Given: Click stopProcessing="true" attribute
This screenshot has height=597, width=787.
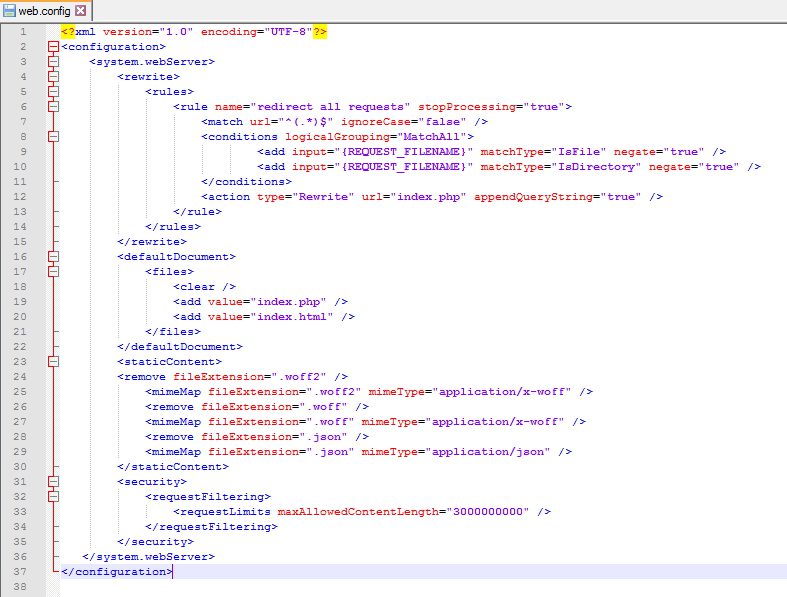Looking at the screenshot, I should 495,106.
